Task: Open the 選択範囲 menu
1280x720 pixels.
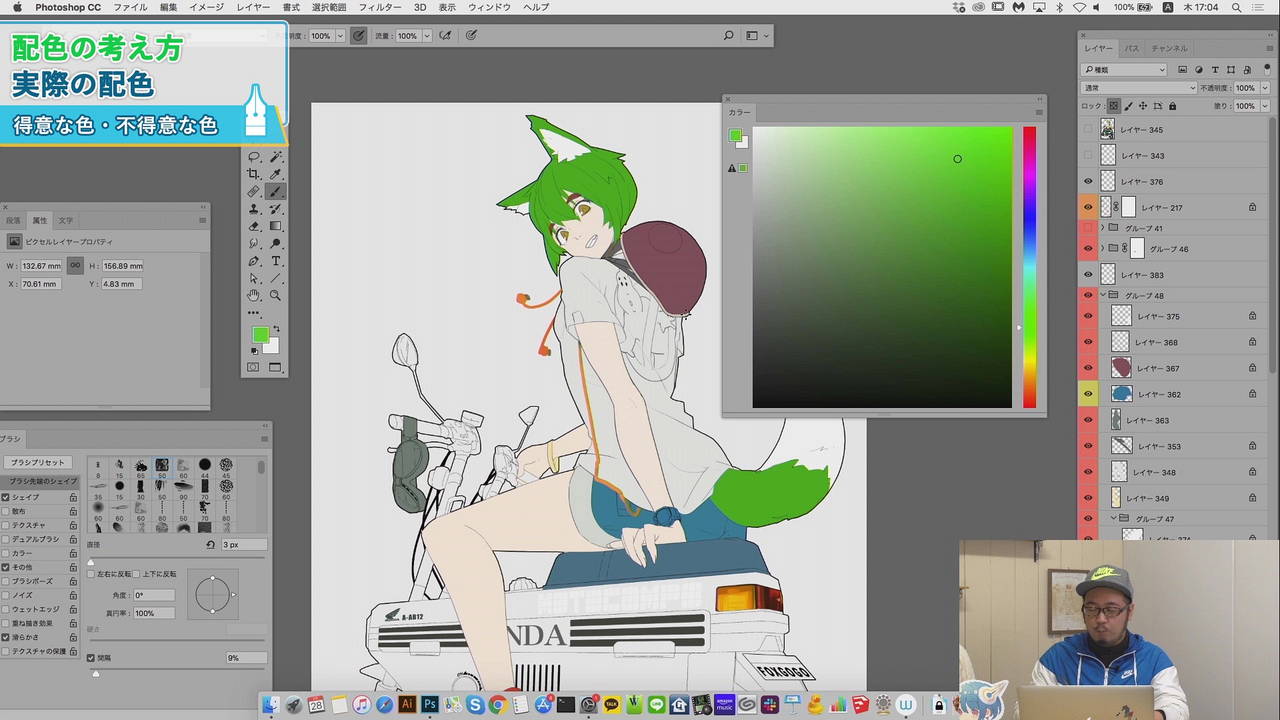Action: 328,7
